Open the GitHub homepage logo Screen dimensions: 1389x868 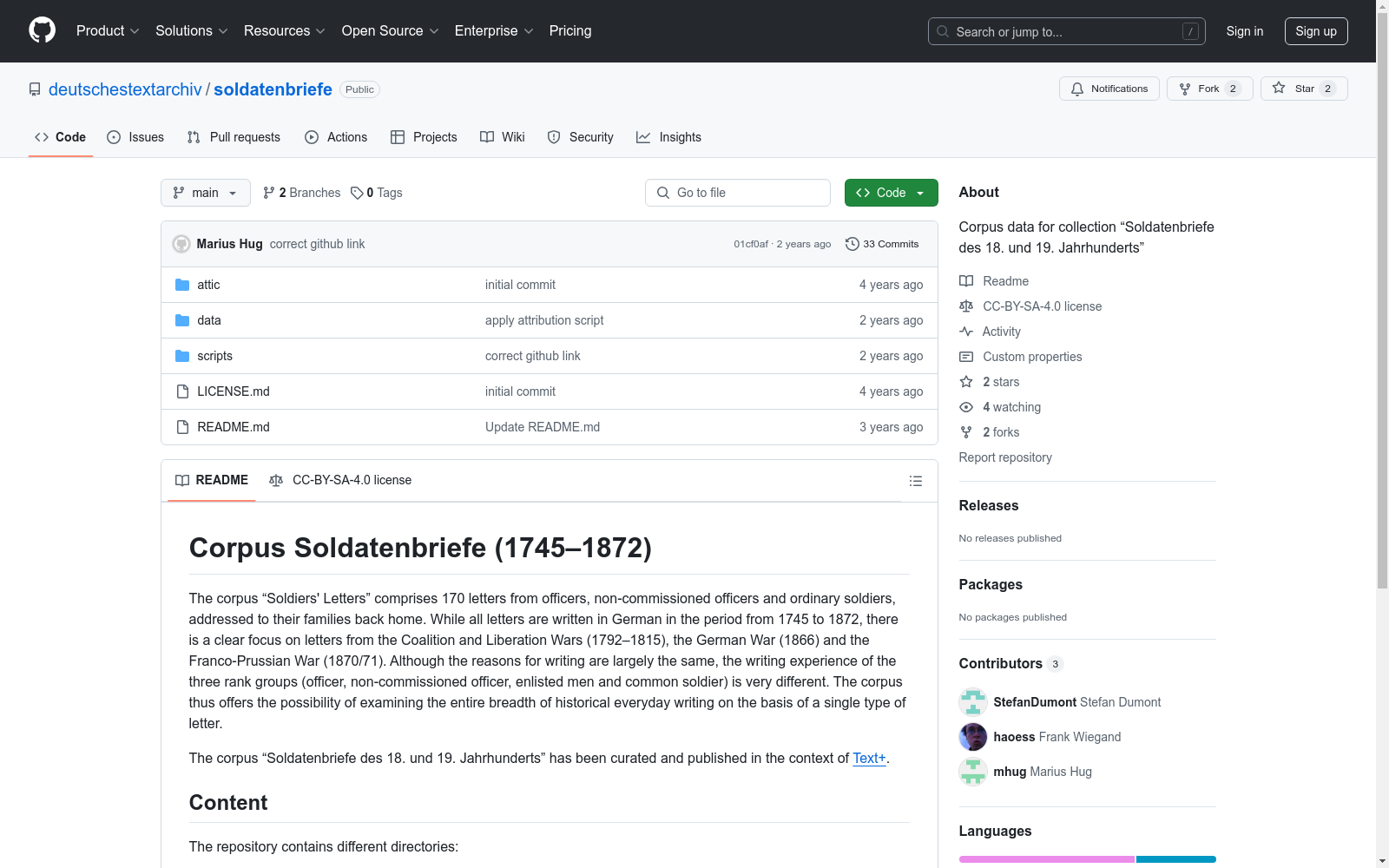42,30
